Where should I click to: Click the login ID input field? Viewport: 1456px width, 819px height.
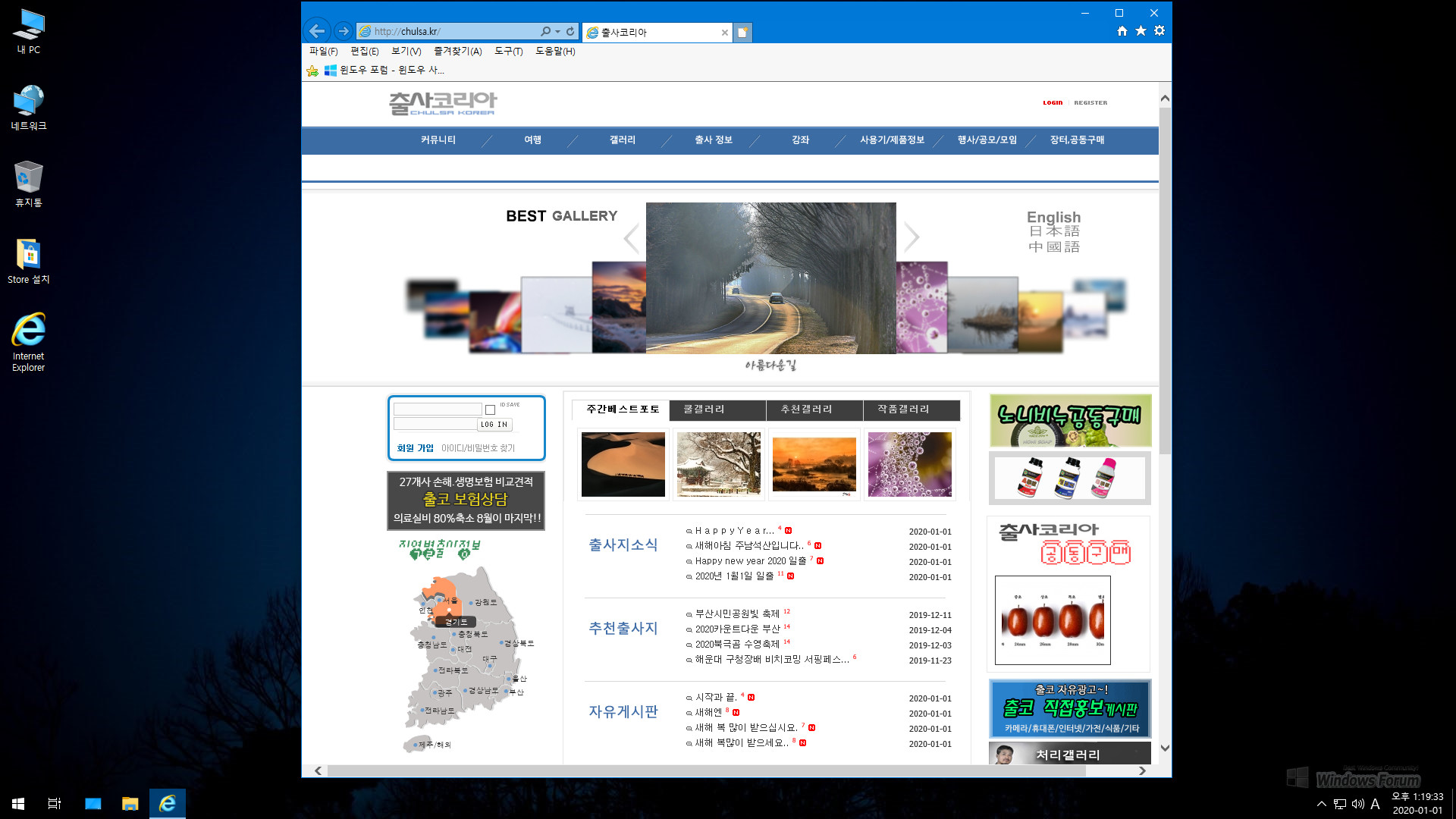438,409
